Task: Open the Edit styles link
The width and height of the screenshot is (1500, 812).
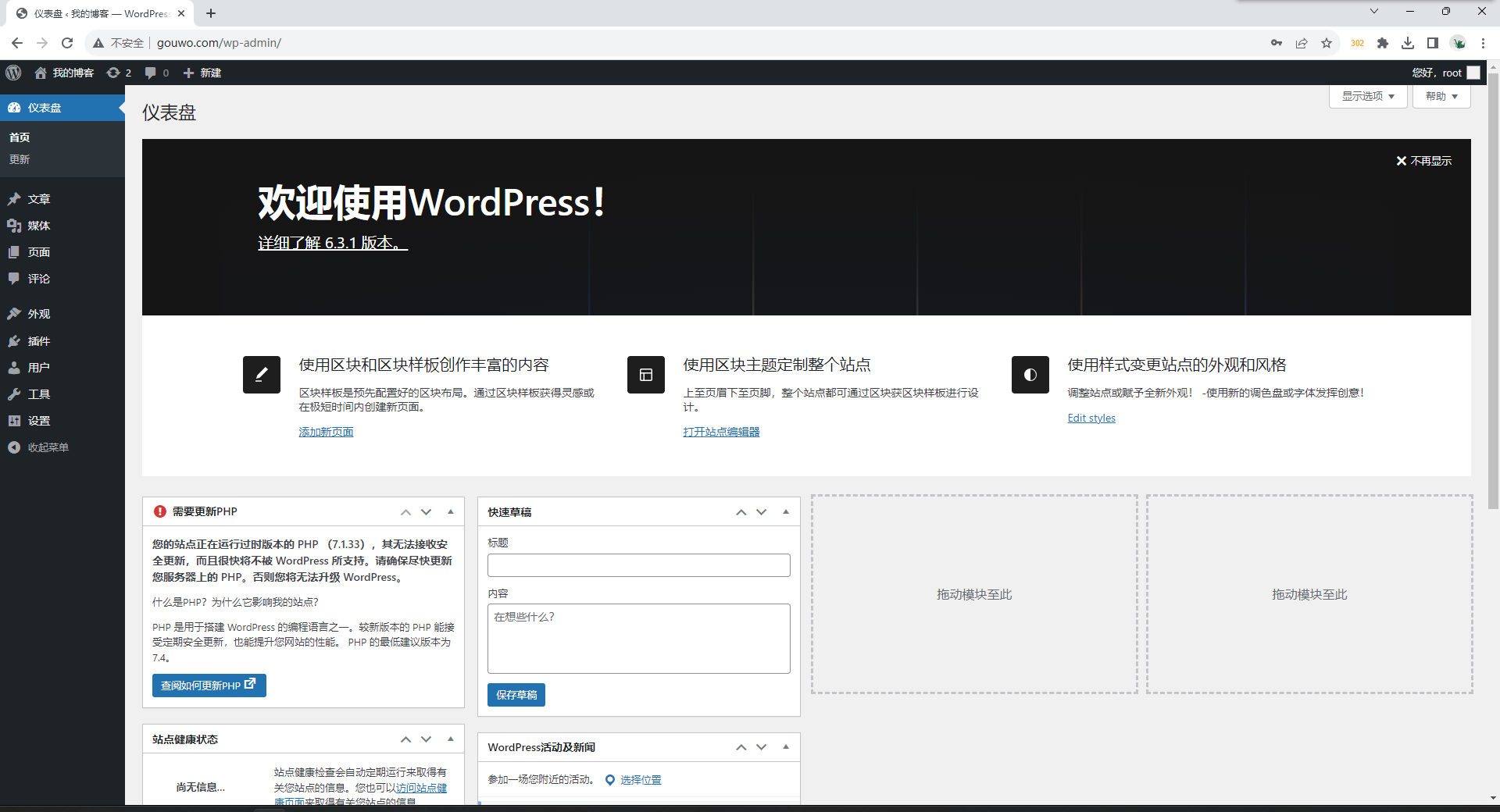Action: 1091,418
